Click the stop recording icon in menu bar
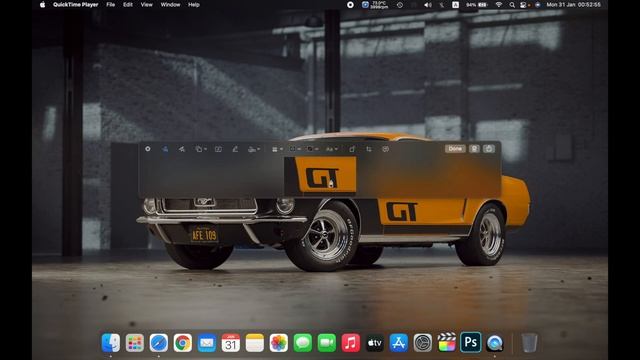Image resolution: width=640 pixels, height=360 pixels. pyautogui.click(x=350, y=5)
